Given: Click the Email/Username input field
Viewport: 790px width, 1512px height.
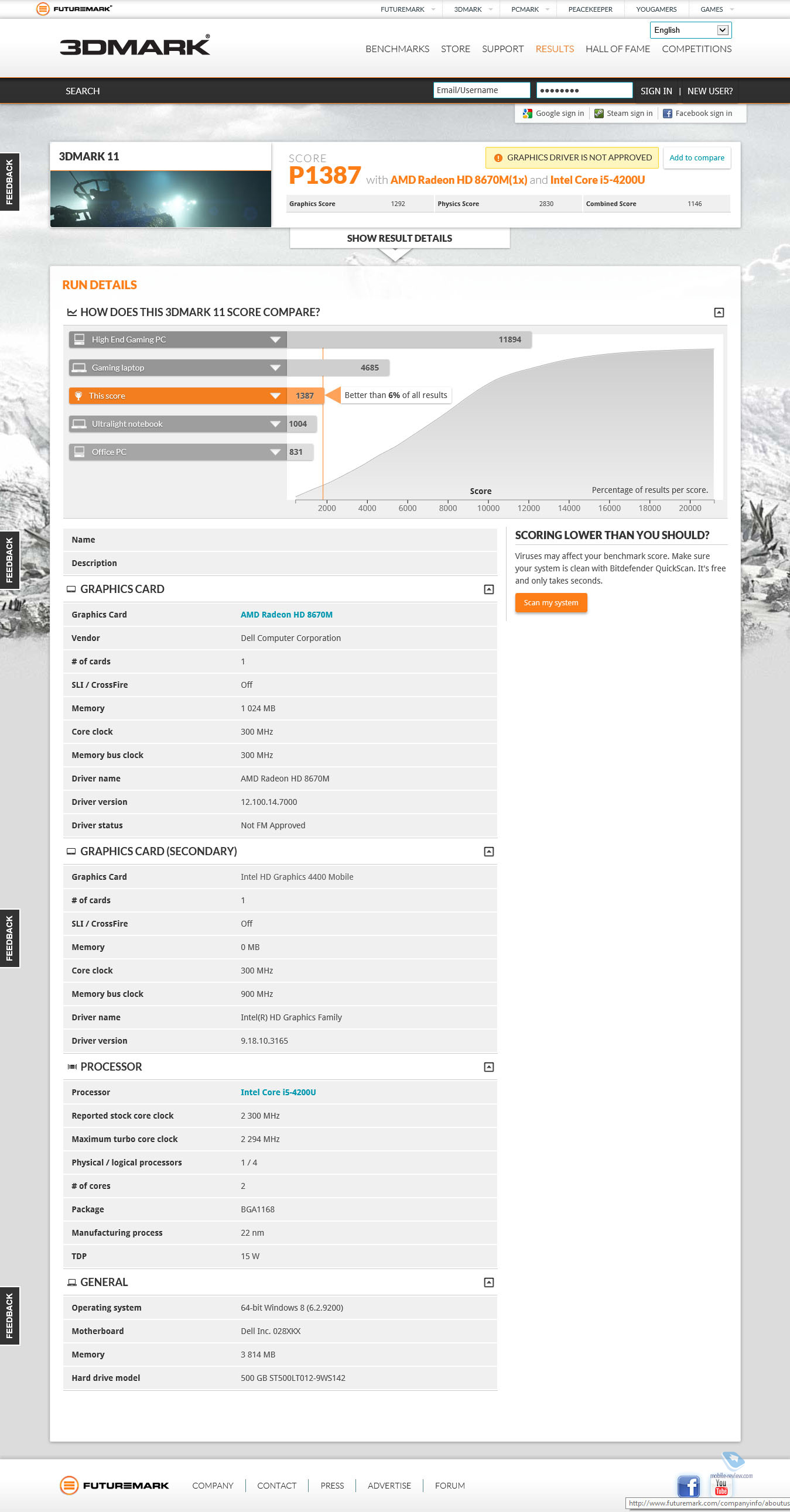Looking at the screenshot, I should pos(481,90).
